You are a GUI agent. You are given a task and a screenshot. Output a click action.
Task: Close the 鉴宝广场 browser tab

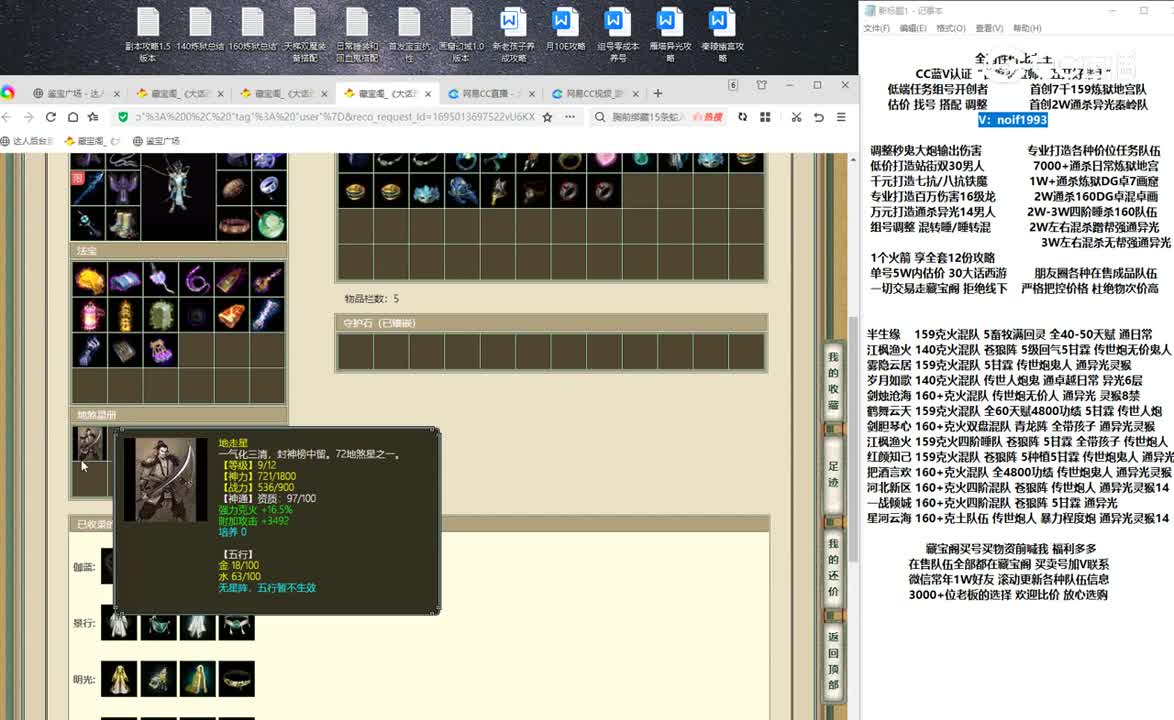pyautogui.click(x=116, y=94)
